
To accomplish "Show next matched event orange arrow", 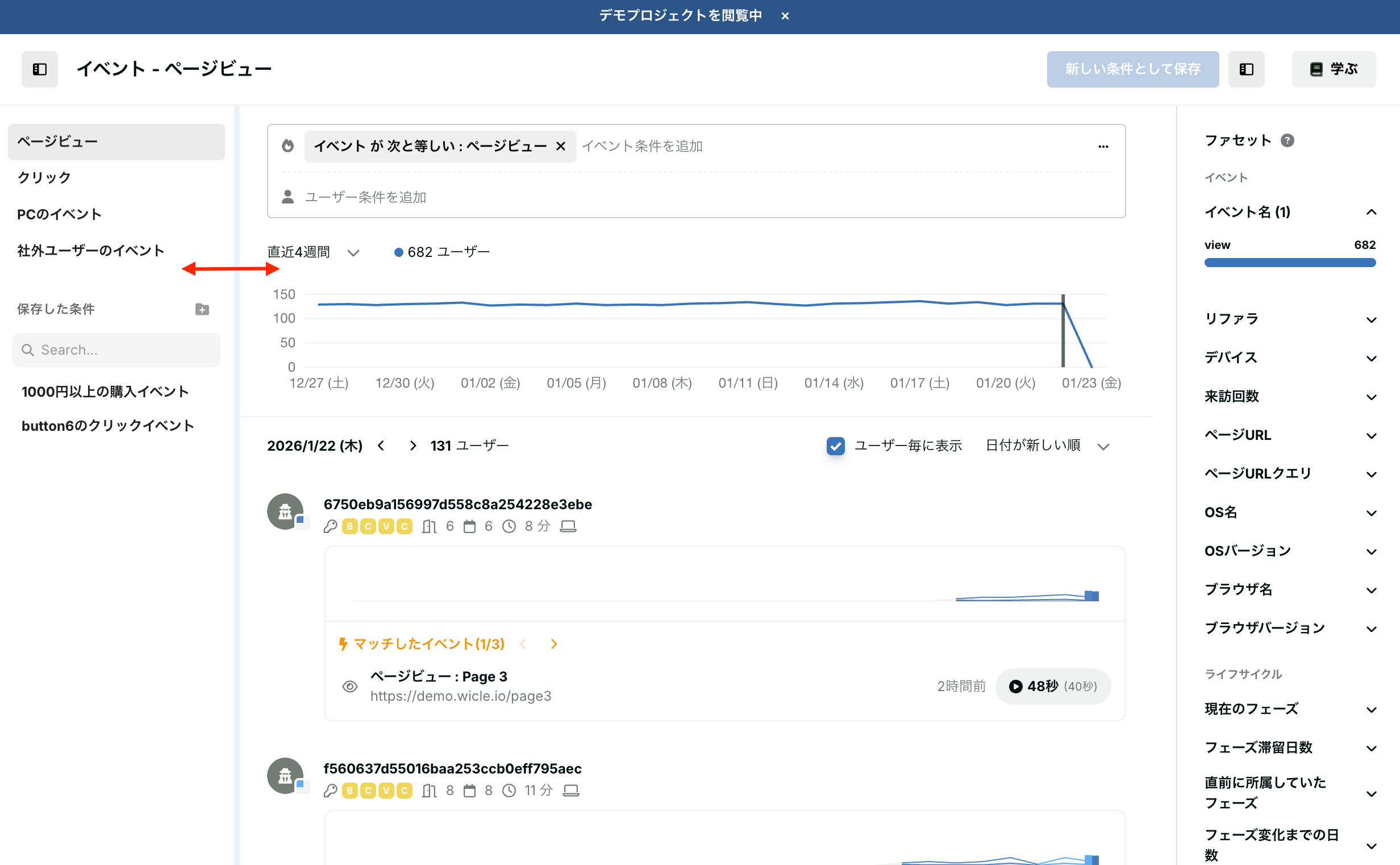I will point(553,644).
